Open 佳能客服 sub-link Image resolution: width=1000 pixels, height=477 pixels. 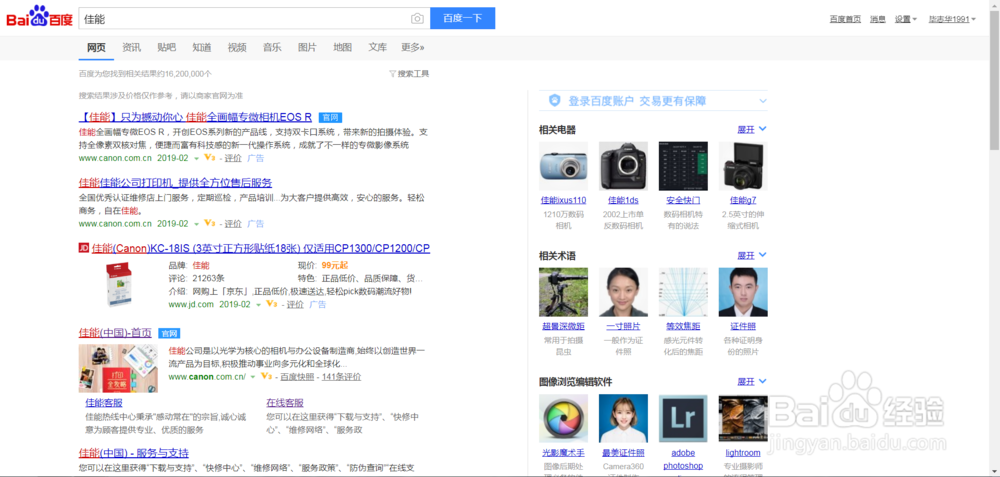[x=104, y=403]
